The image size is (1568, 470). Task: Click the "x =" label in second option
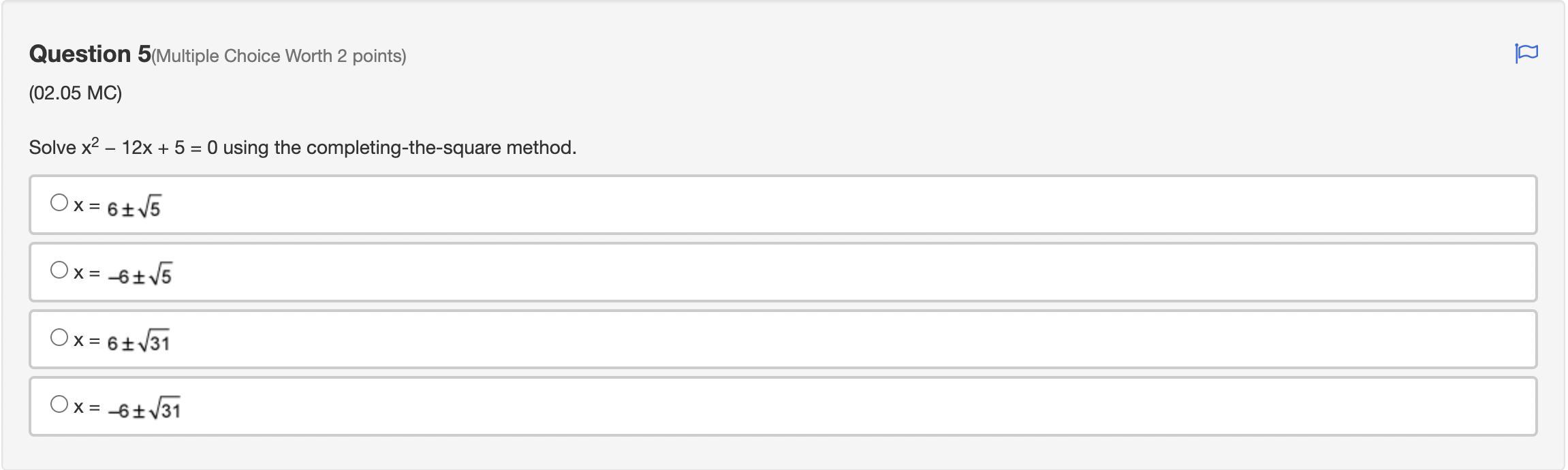tap(87, 273)
